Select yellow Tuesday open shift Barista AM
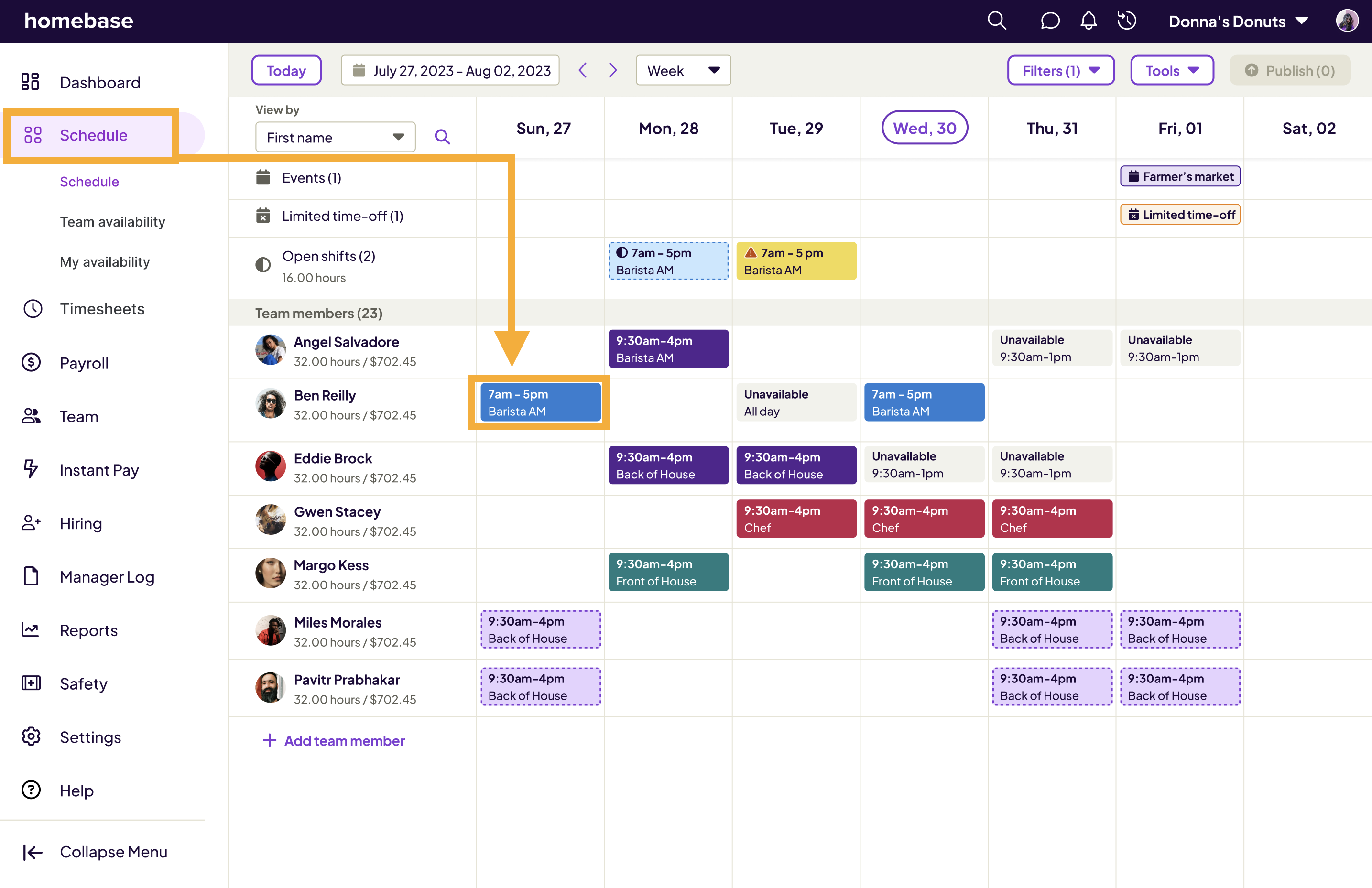Screen dimensions: 1372x888 (x=795, y=261)
